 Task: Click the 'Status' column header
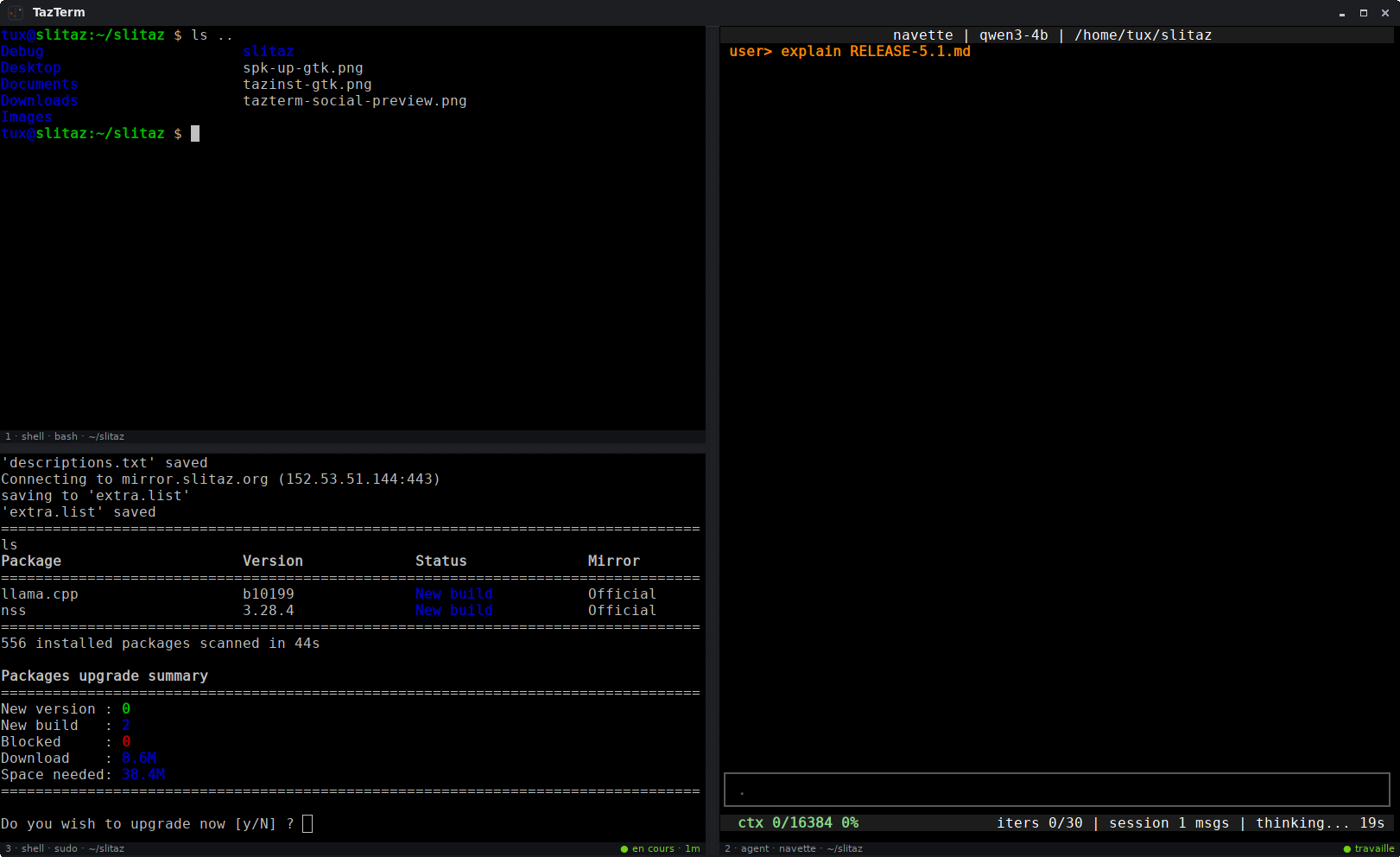[441, 562]
